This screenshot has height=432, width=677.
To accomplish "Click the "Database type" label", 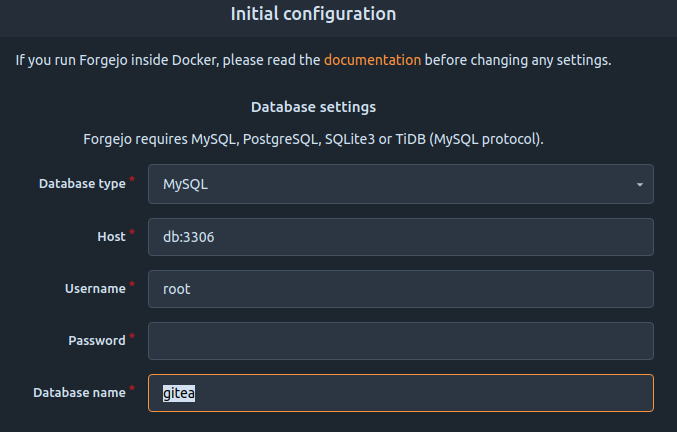I will 82,184.
